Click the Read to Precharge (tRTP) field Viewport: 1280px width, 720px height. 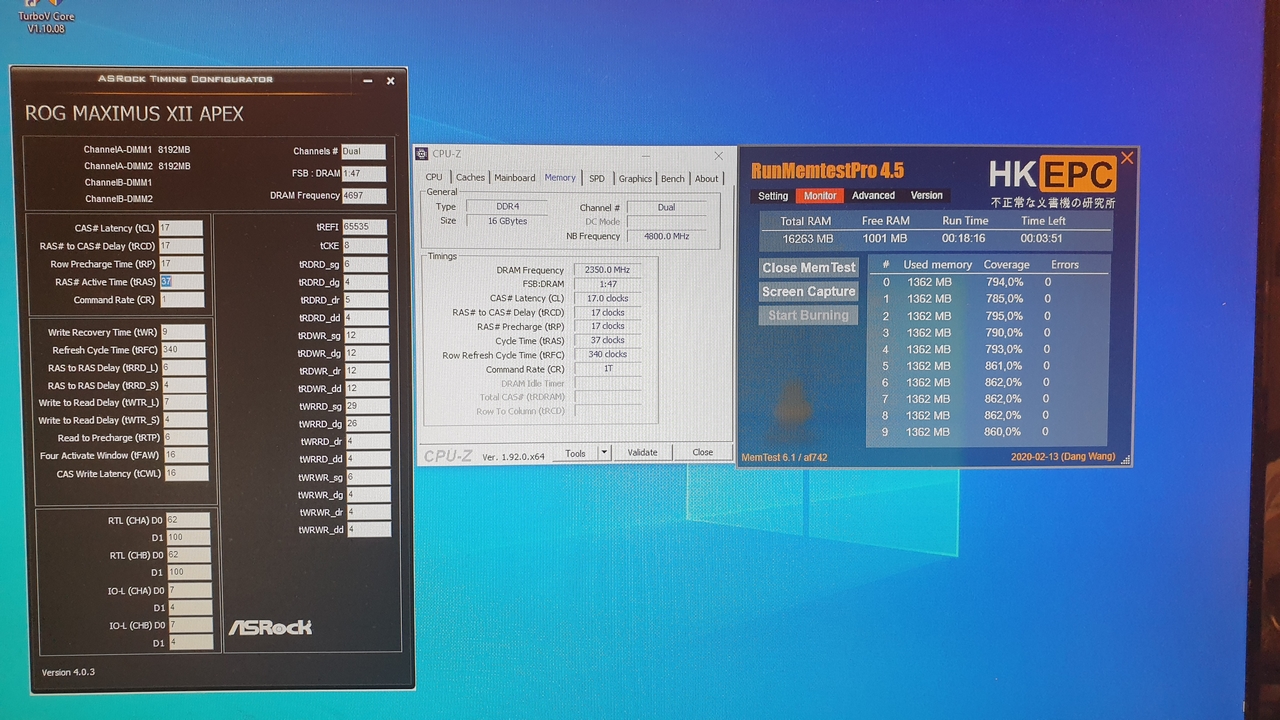pyautogui.click(x=185, y=438)
